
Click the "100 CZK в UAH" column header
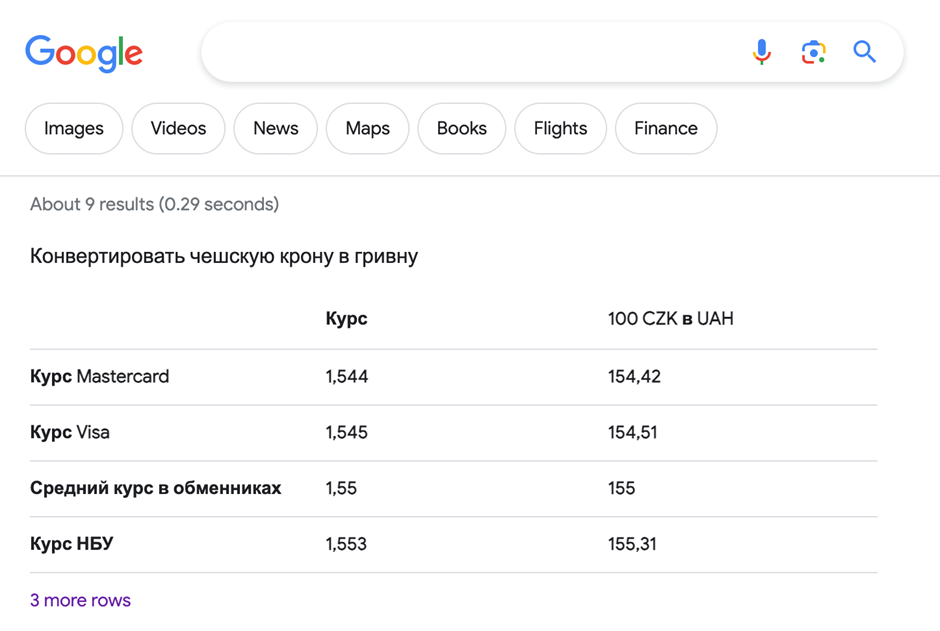670,318
